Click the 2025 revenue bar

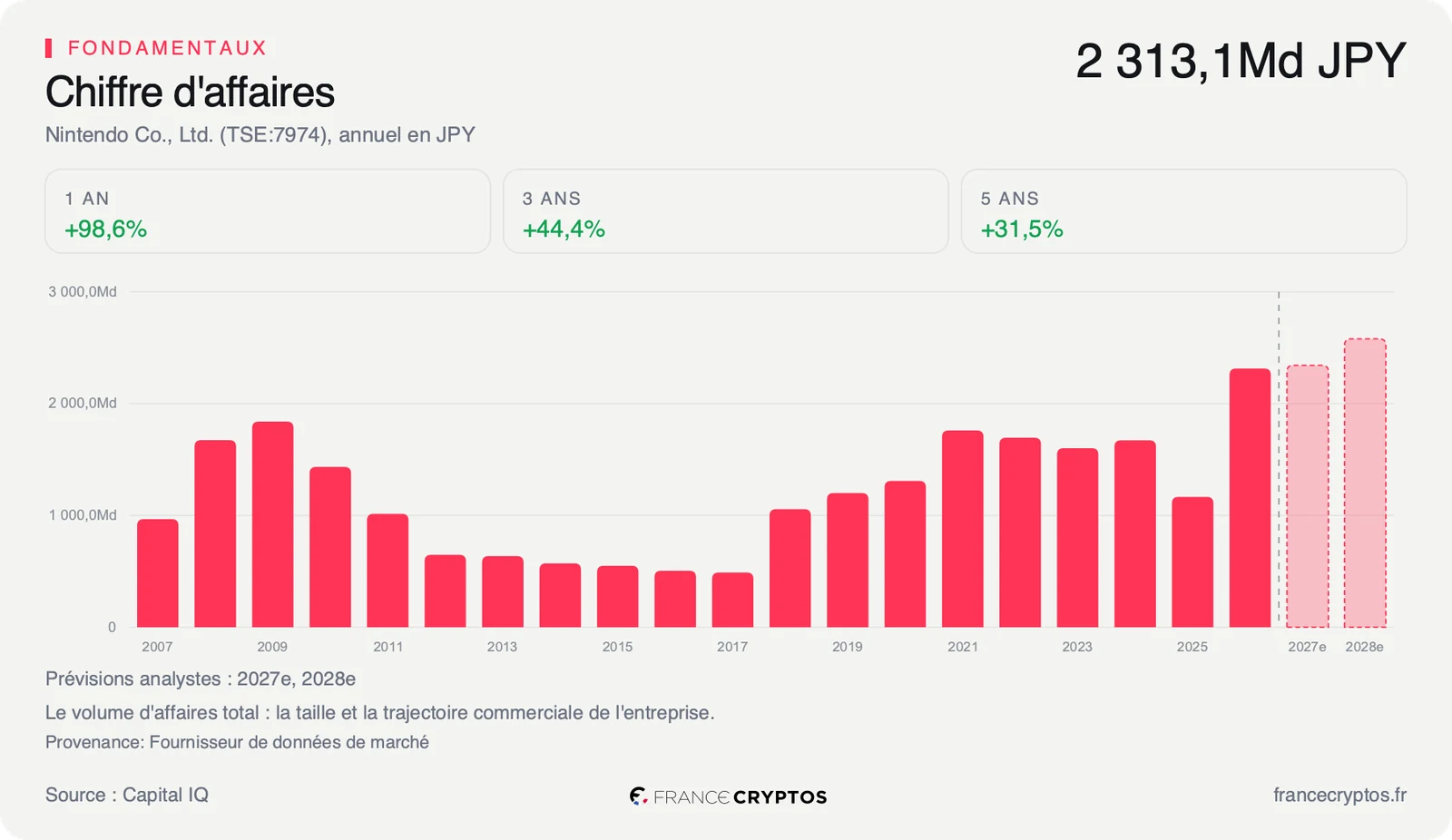coord(1192,562)
